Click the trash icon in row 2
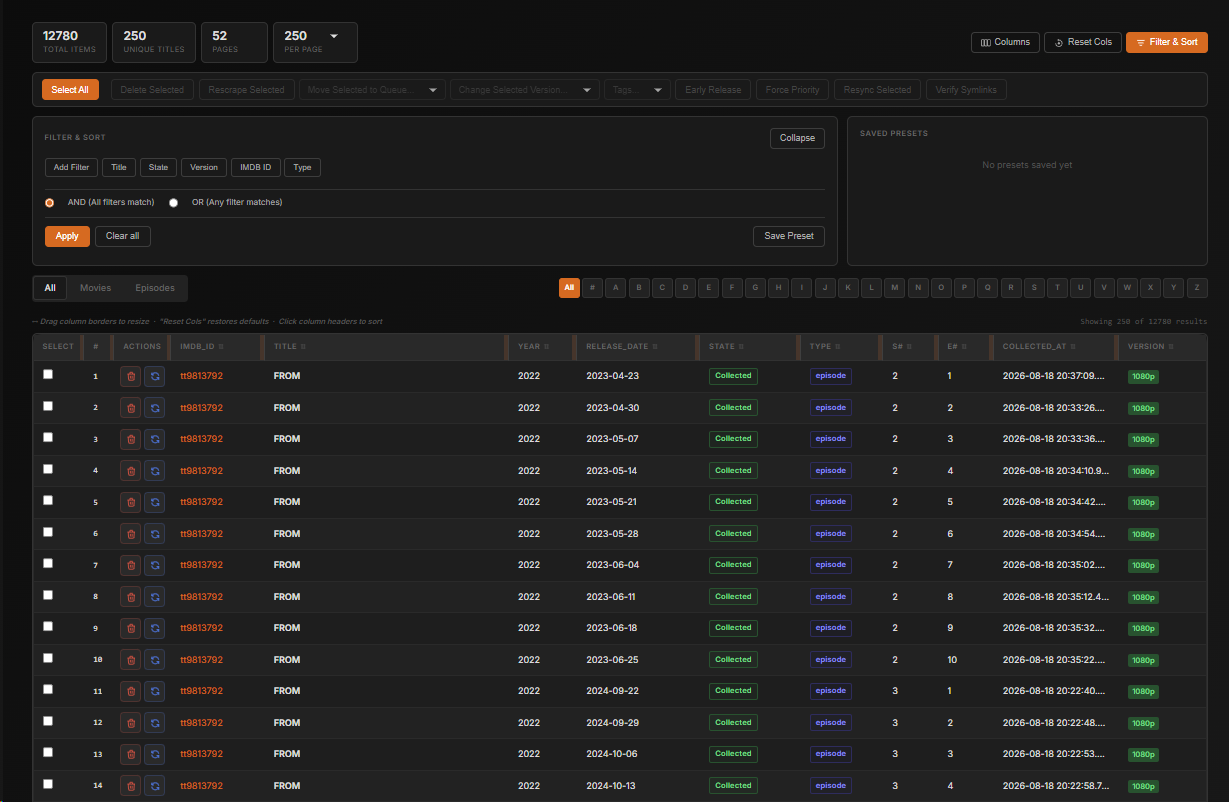The height and width of the screenshot is (802, 1229). coord(130,408)
